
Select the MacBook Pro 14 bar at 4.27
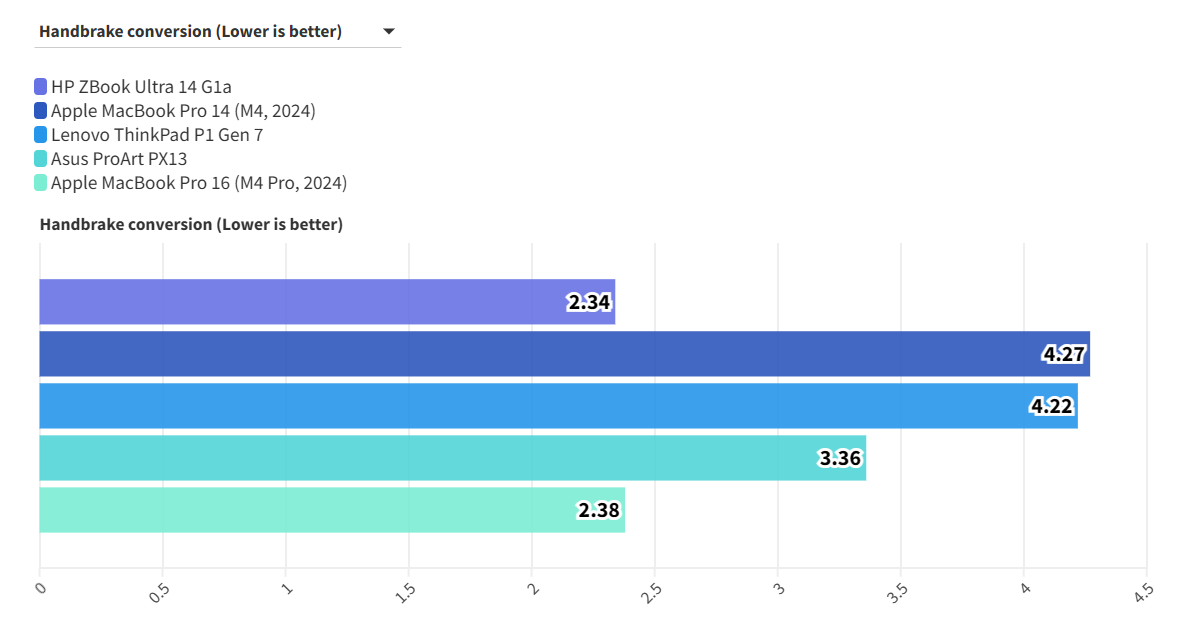coord(540,354)
